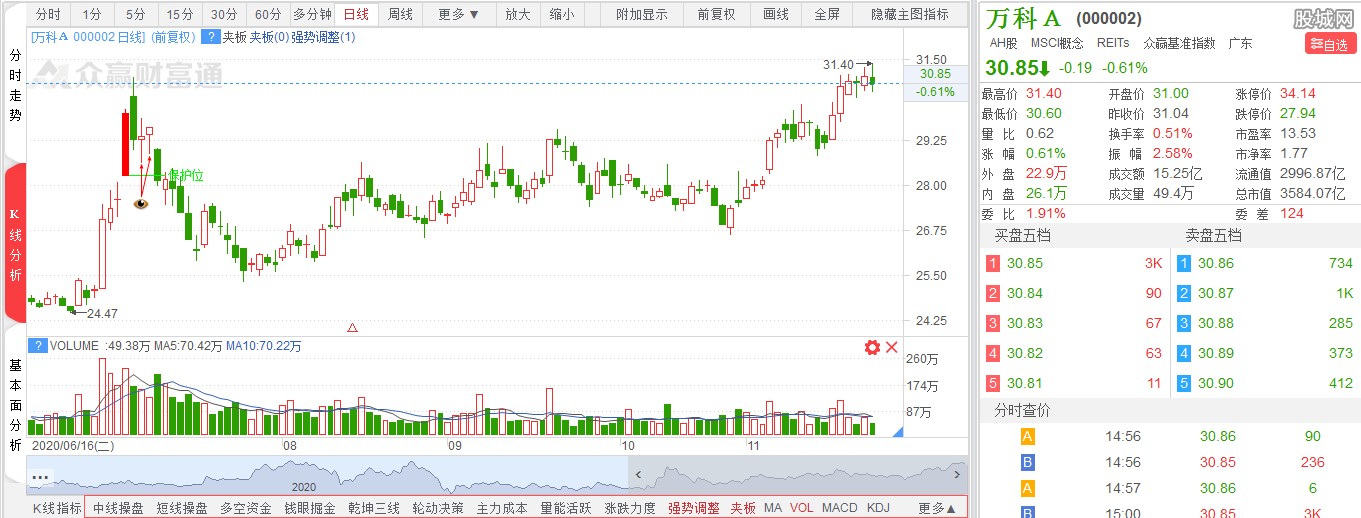The height and width of the screenshot is (518, 1361).
Task: Toggle the 短线操盘 indicator
Action: pyautogui.click(x=182, y=508)
